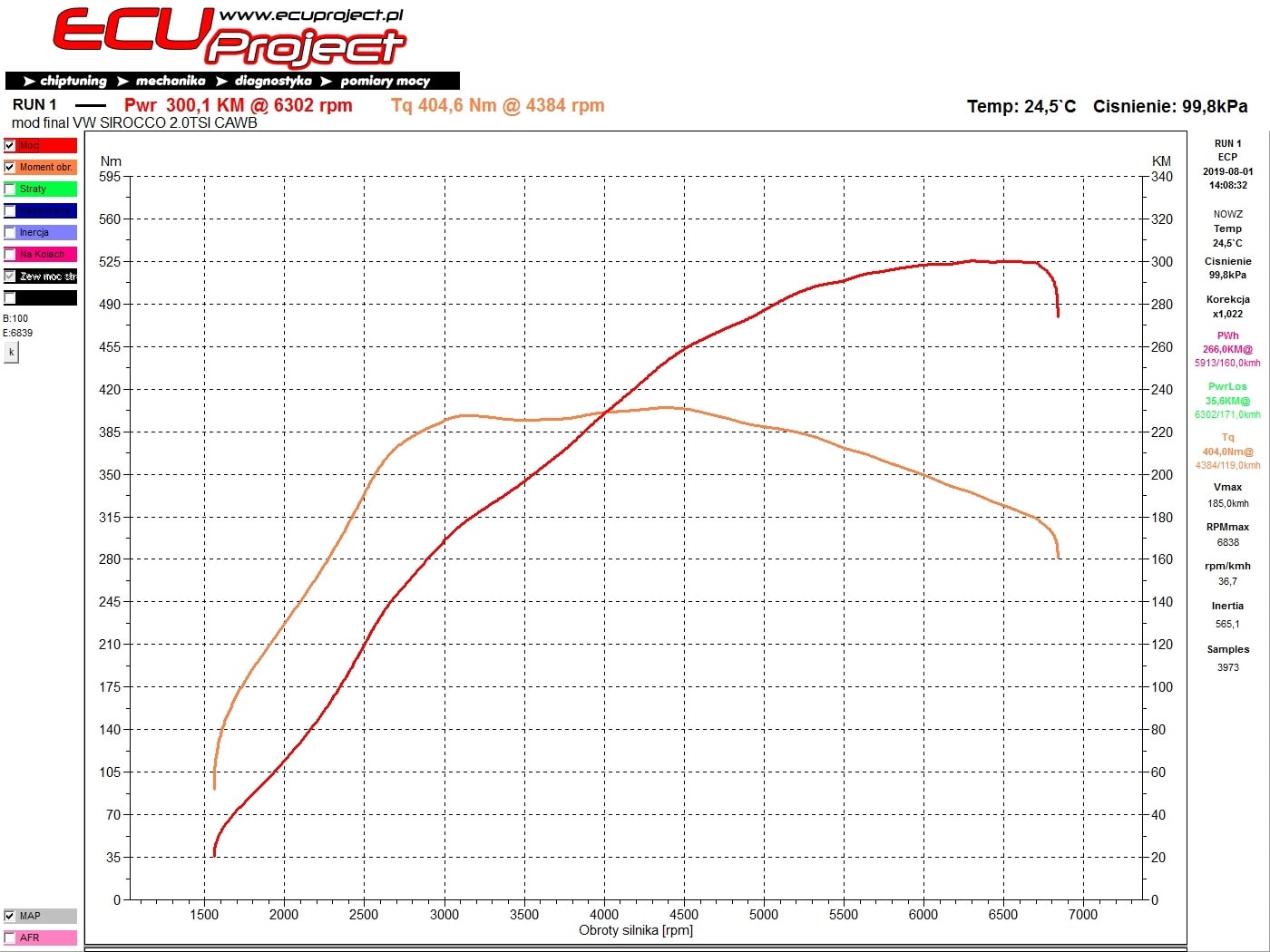
Task: Tick the checkbox on the unlabeled black row
Action: [x=10, y=297]
